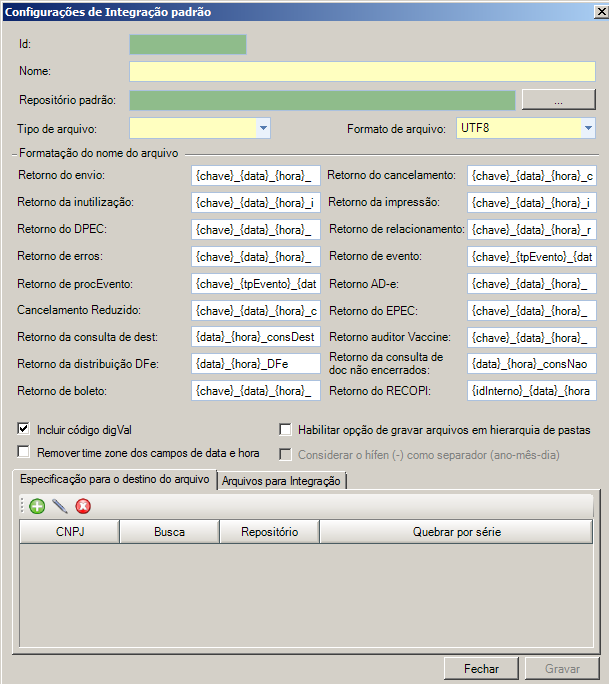Viewport: 609px width, 684px height.
Task: Click the browse repository ellipsis button
Action: pos(559,100)
